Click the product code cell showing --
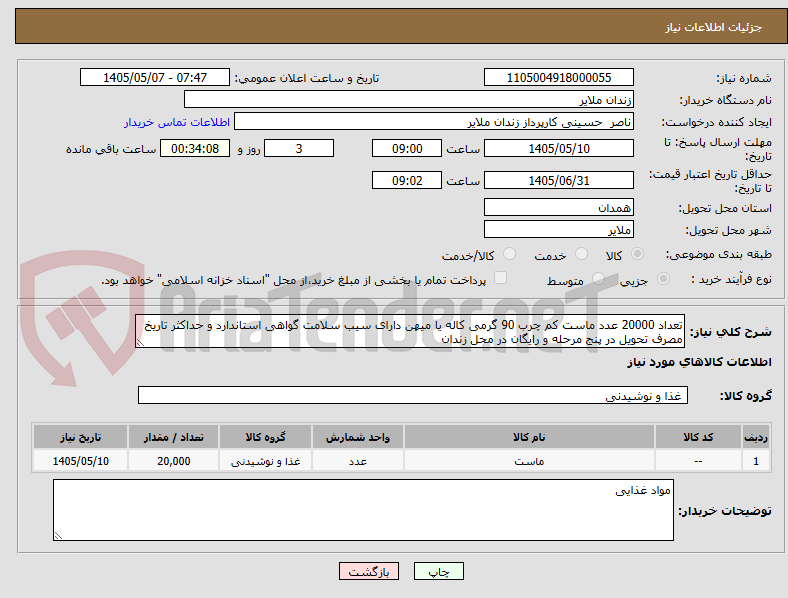Image resolution: width=788 pixels, height=598 pixels. coord(698,461)
